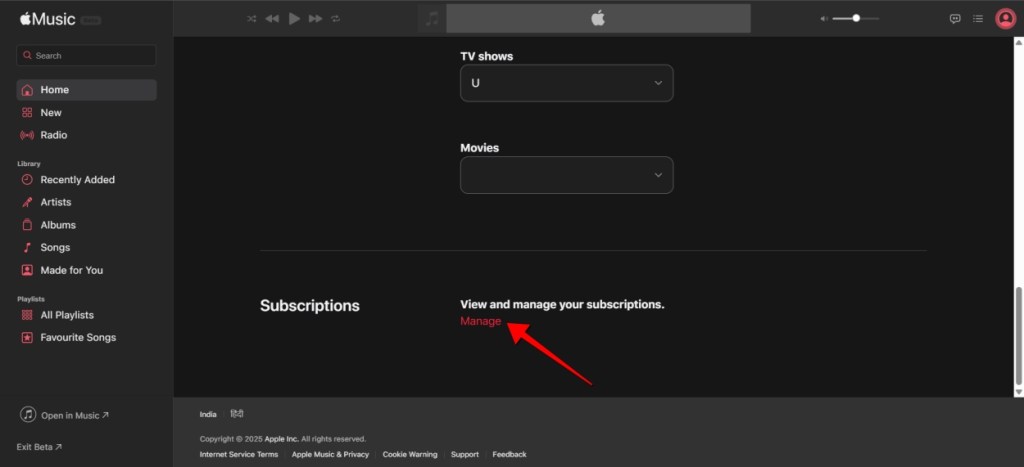The image size is (1024, 467).
Task: Skip to next track
Action: click(315, 19)
